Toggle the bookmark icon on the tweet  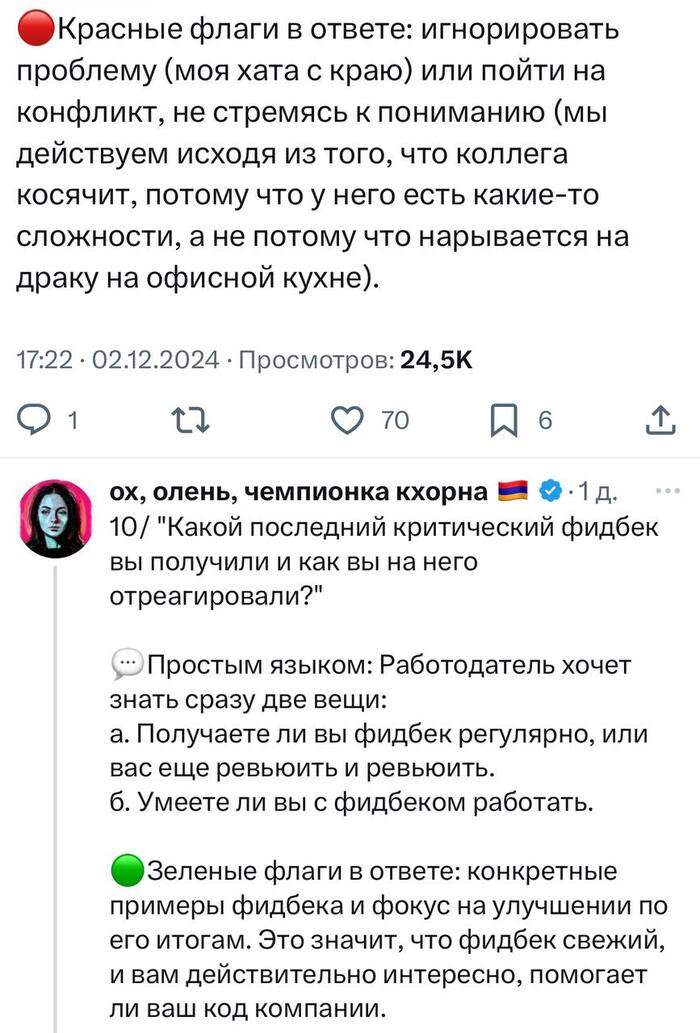click(x=503, y=421)
